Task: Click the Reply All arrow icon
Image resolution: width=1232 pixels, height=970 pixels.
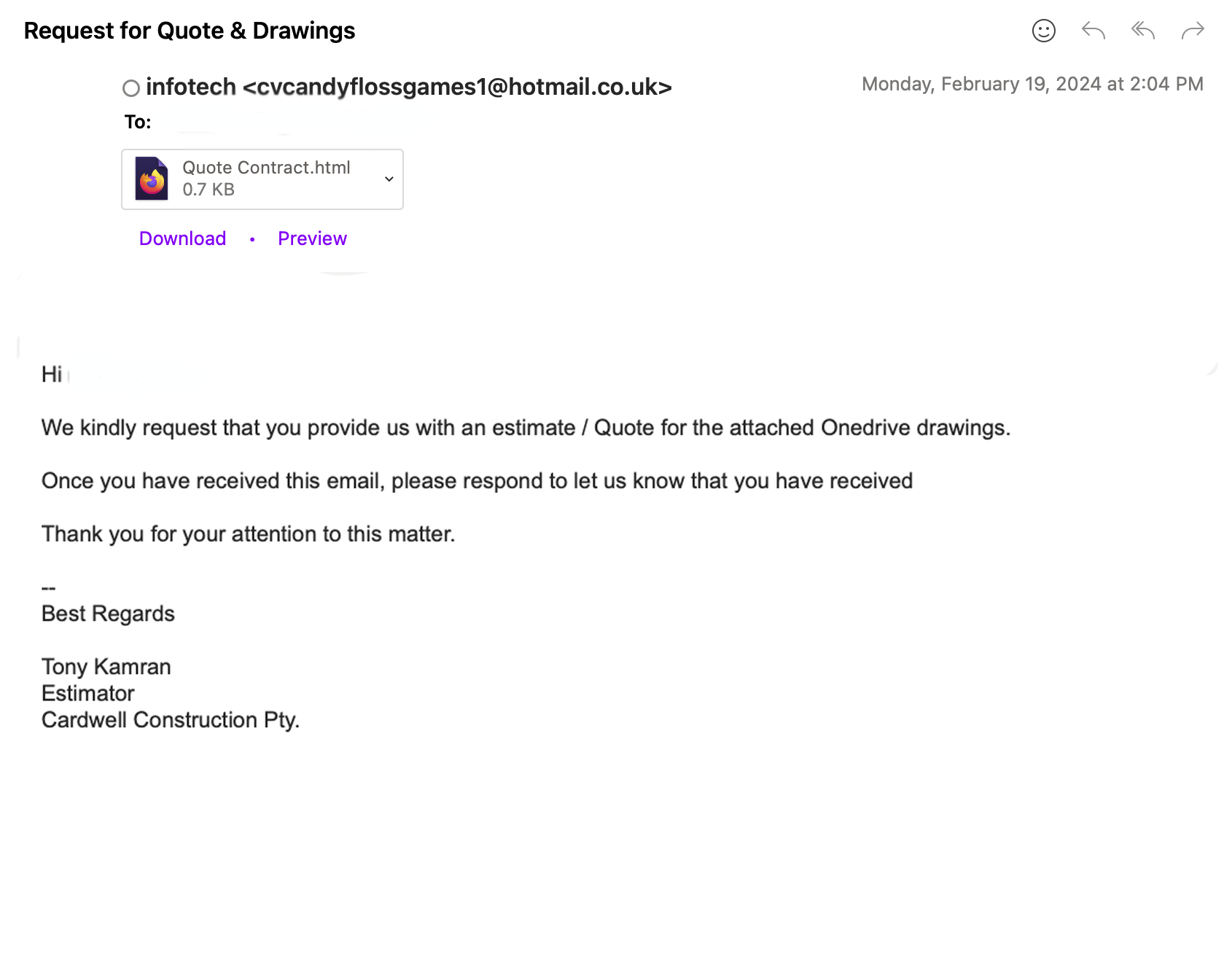Action: click(x=1142, y=31)
